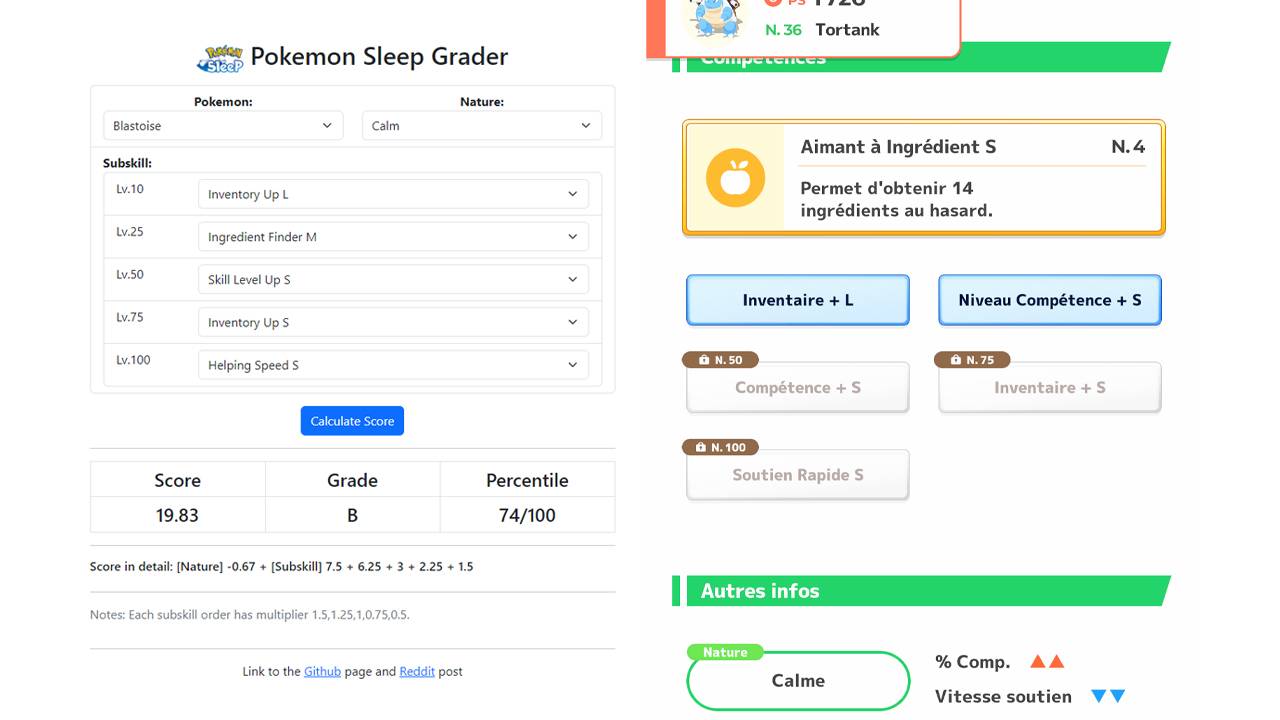The image size is (1280, 720).
Task: Click the orange up arrows beside % Comp.
Action: pyautogui.click(x=1047, y=662)
